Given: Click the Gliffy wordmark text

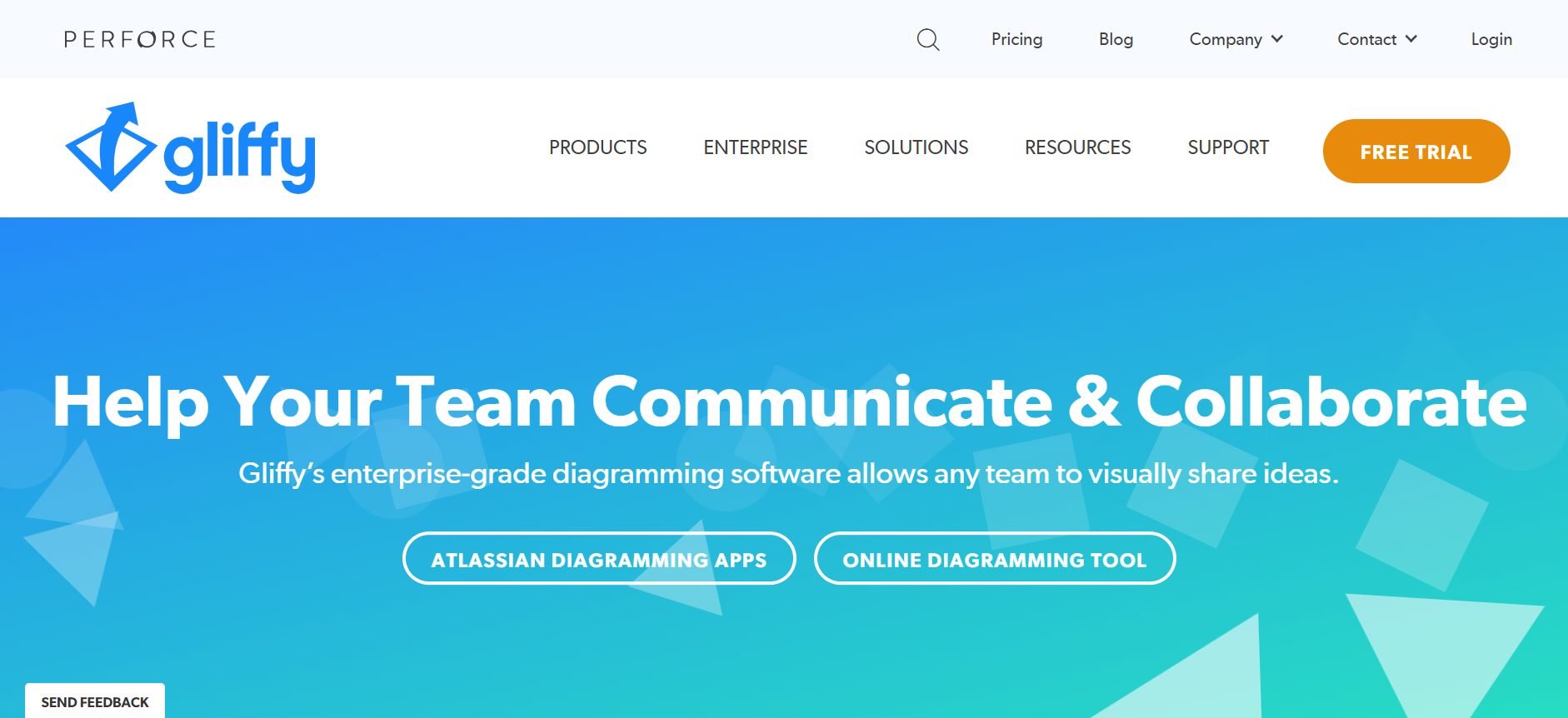Looking at the screenshot, I should [x=240, y=154].
